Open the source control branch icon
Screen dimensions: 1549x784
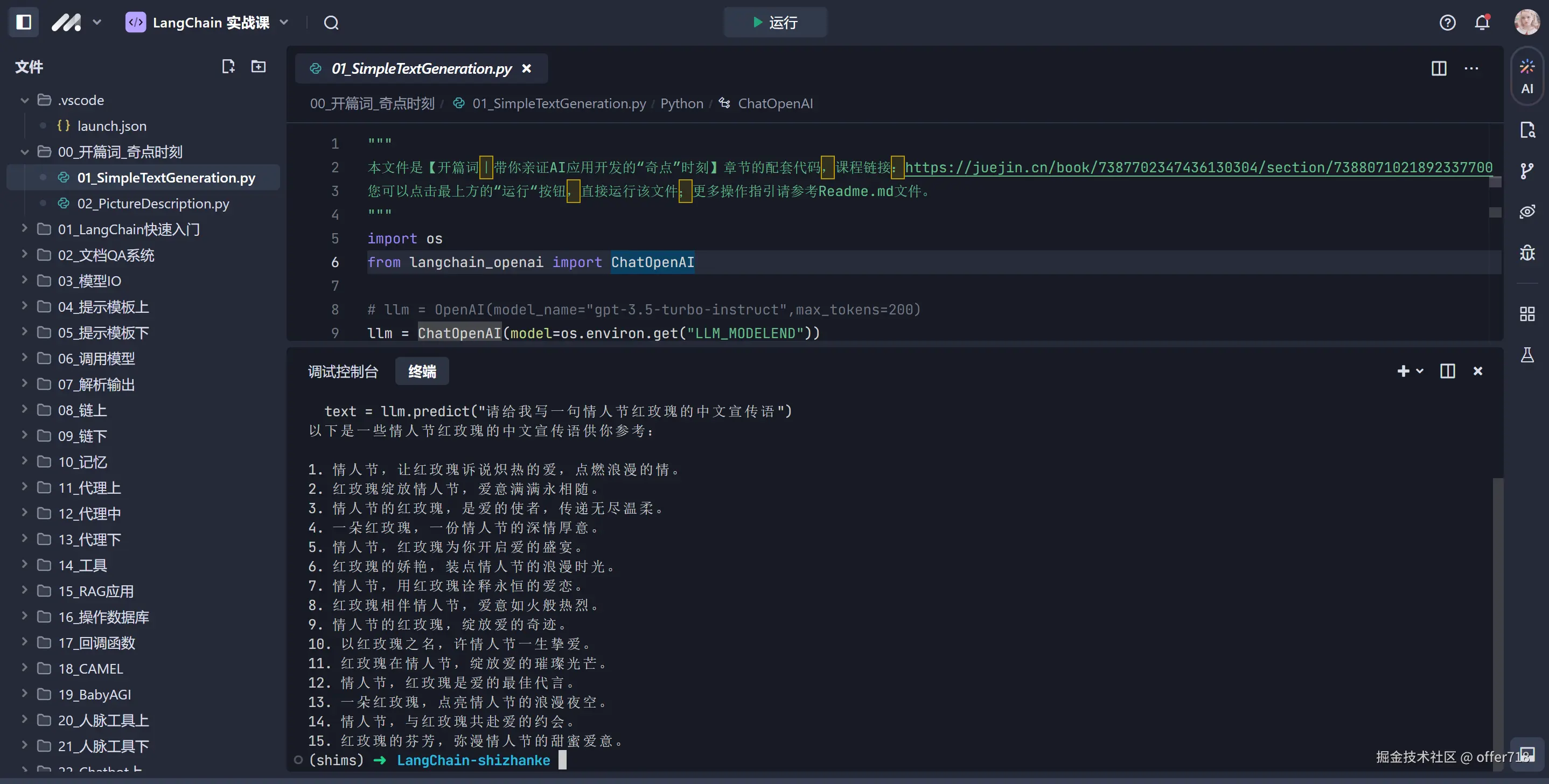point(1527,171)
